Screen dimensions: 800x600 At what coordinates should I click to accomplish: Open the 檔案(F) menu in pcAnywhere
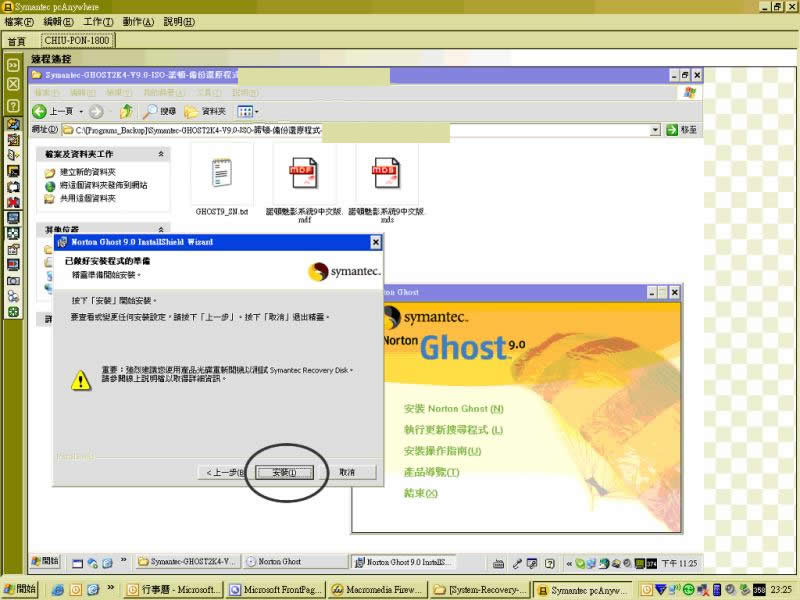click(x=19, y=22)
